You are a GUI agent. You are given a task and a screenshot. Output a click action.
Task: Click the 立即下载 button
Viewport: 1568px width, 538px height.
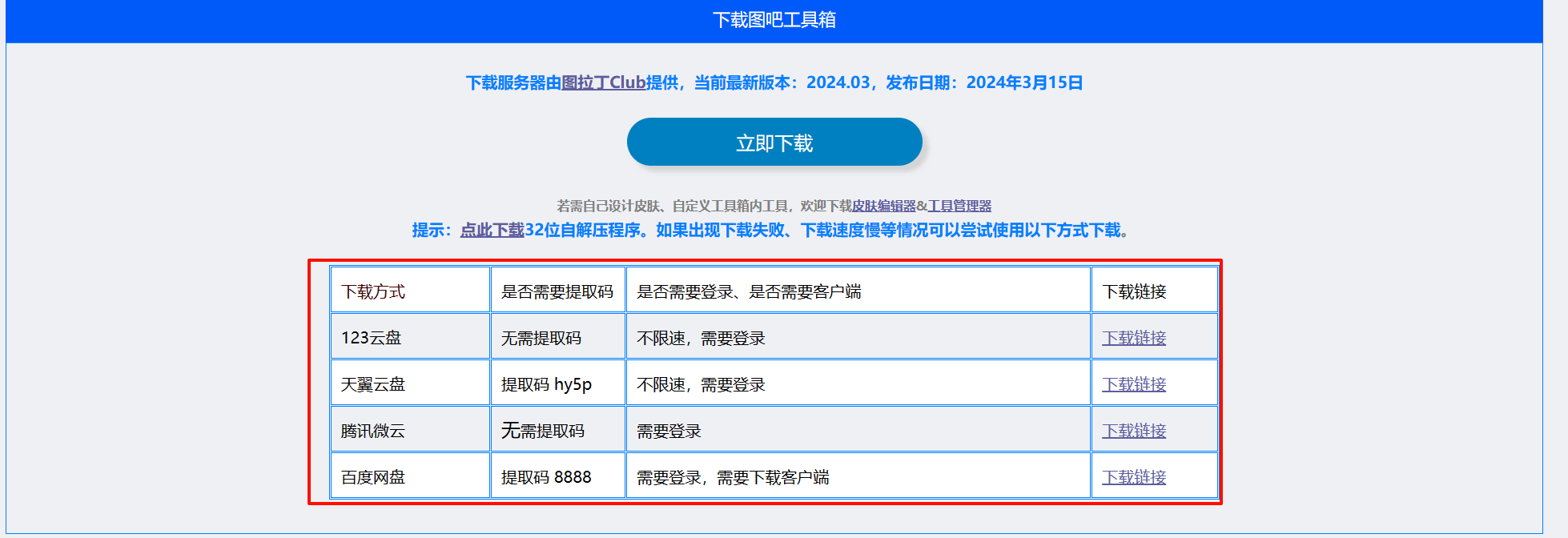[774, 143]
